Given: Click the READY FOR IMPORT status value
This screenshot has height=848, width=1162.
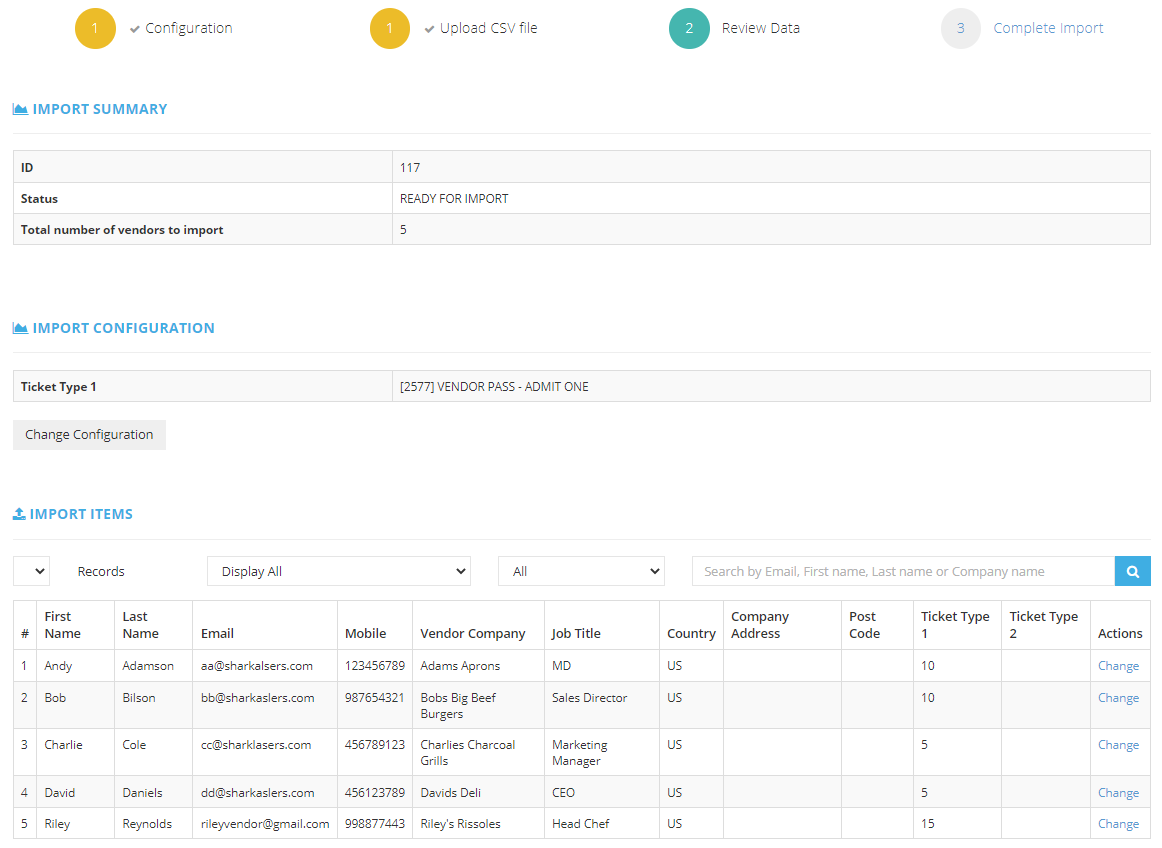Looking at the screenshot, I should point(454,199).
